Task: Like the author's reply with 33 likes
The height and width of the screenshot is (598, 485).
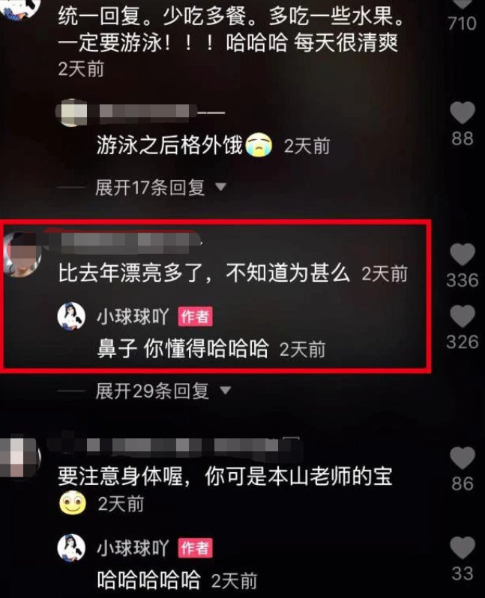Action: (463, 548)
